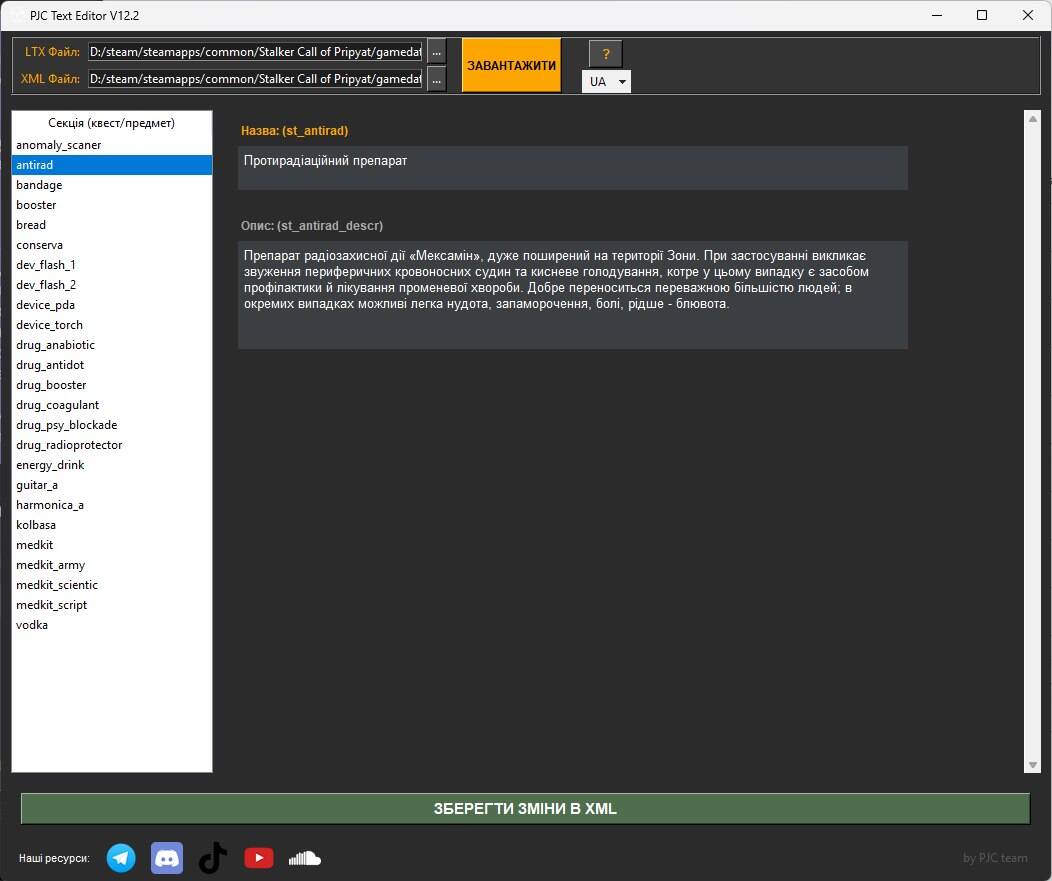Screen dimensions: 1052x881
Task: Click the st_antirad_descr description text box
Action: [x=572, y=294]
